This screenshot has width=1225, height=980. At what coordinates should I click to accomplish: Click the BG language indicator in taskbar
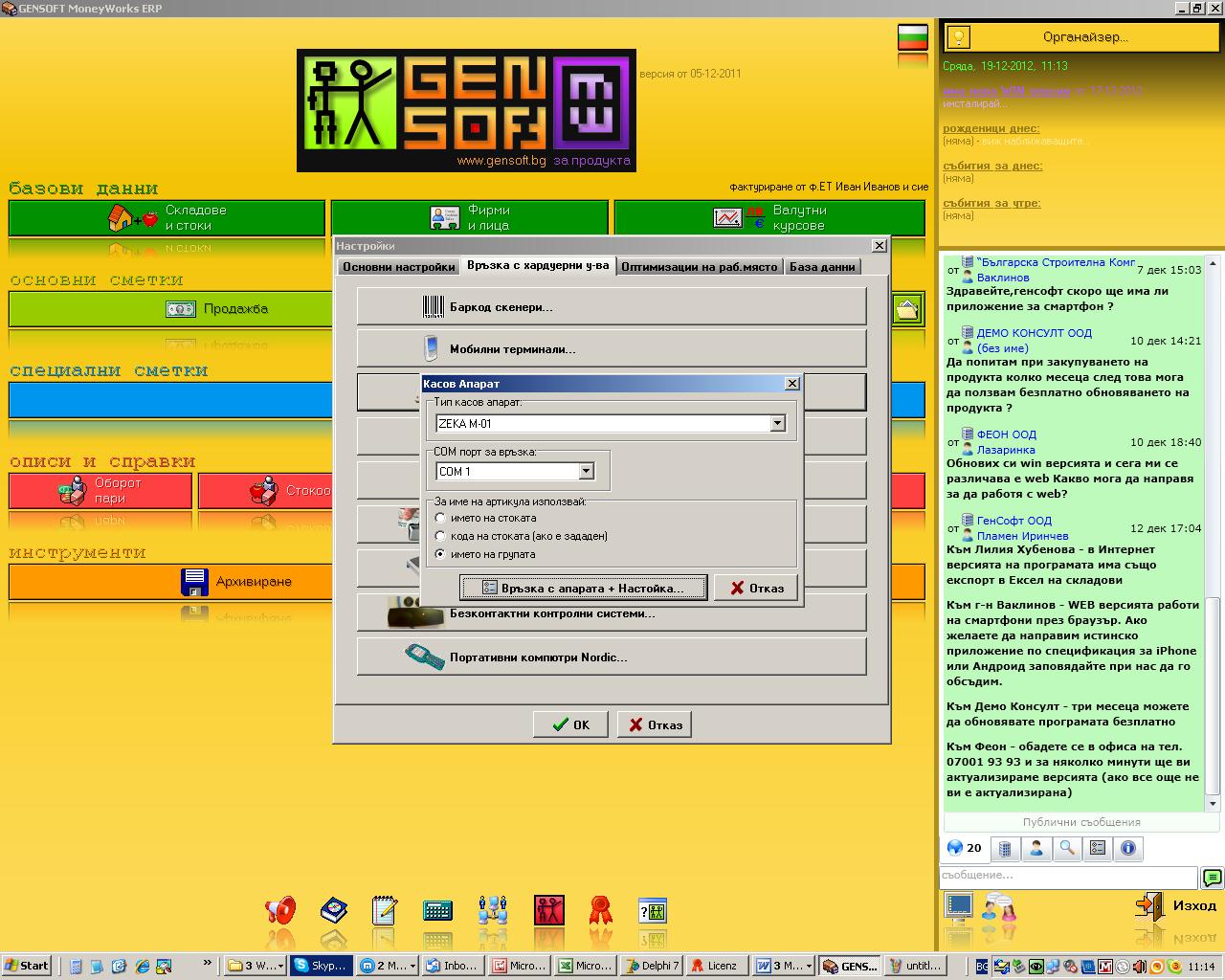982,967
